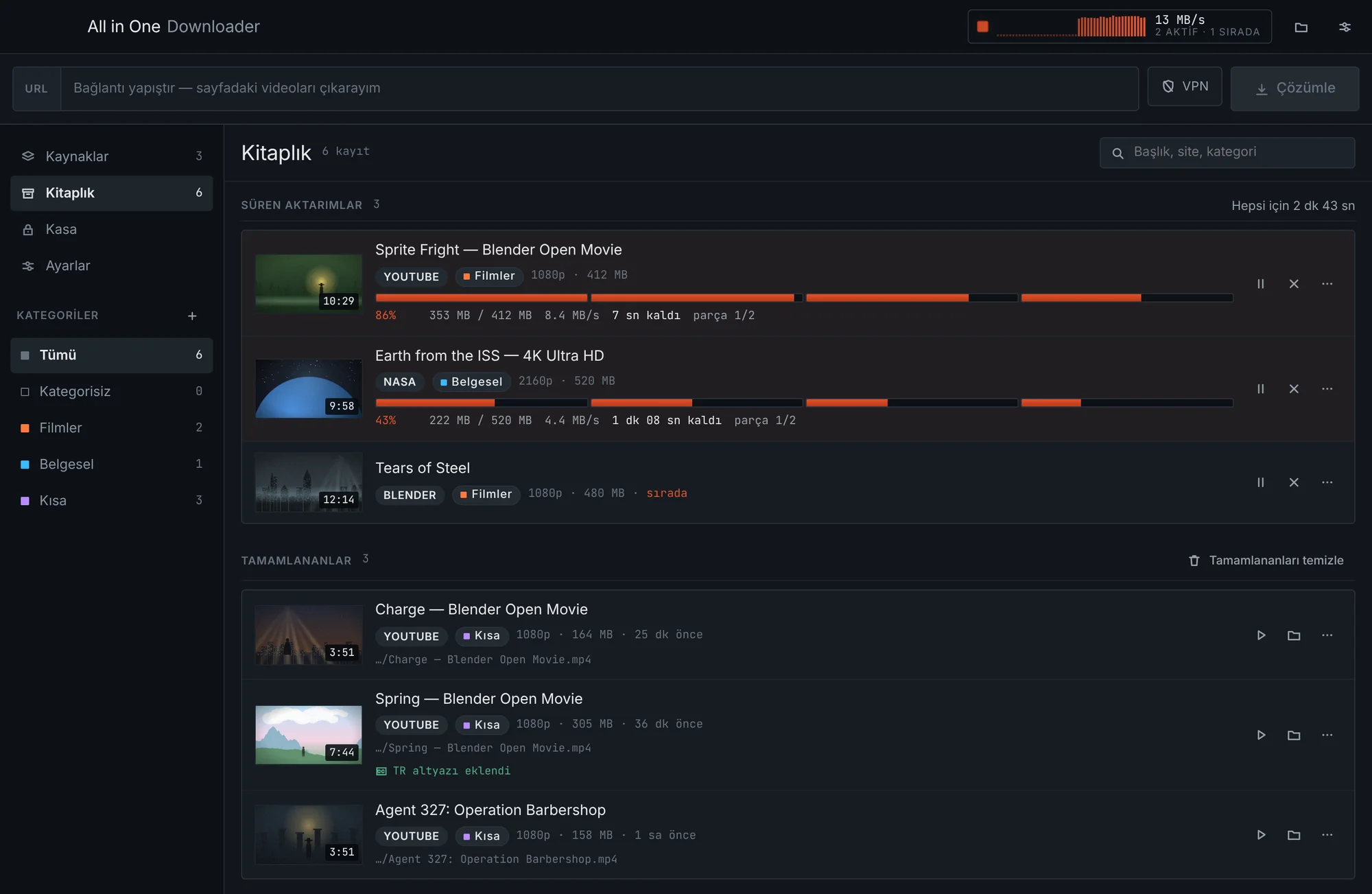Select the Tümü category
This screenshot has width=1372, height=894.
pyautogui.click(x=112, y=355)
